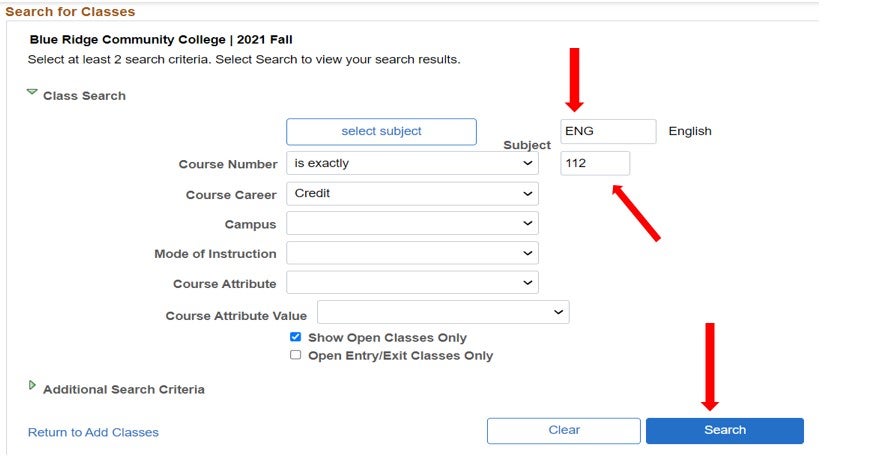Screen dimensions: 877x464
Task: Follow the Return to Add Classes link
Action: tap(93, 432)
